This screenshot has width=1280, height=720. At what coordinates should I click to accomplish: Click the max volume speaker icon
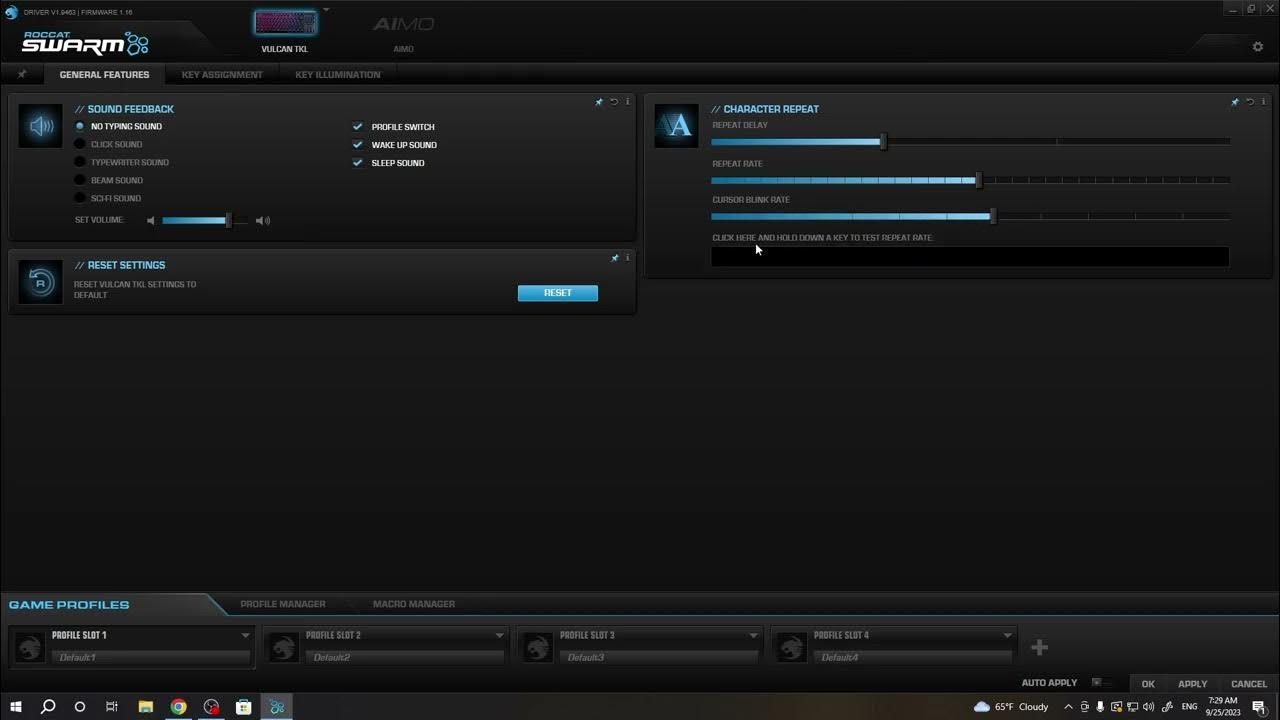[263, 221]
